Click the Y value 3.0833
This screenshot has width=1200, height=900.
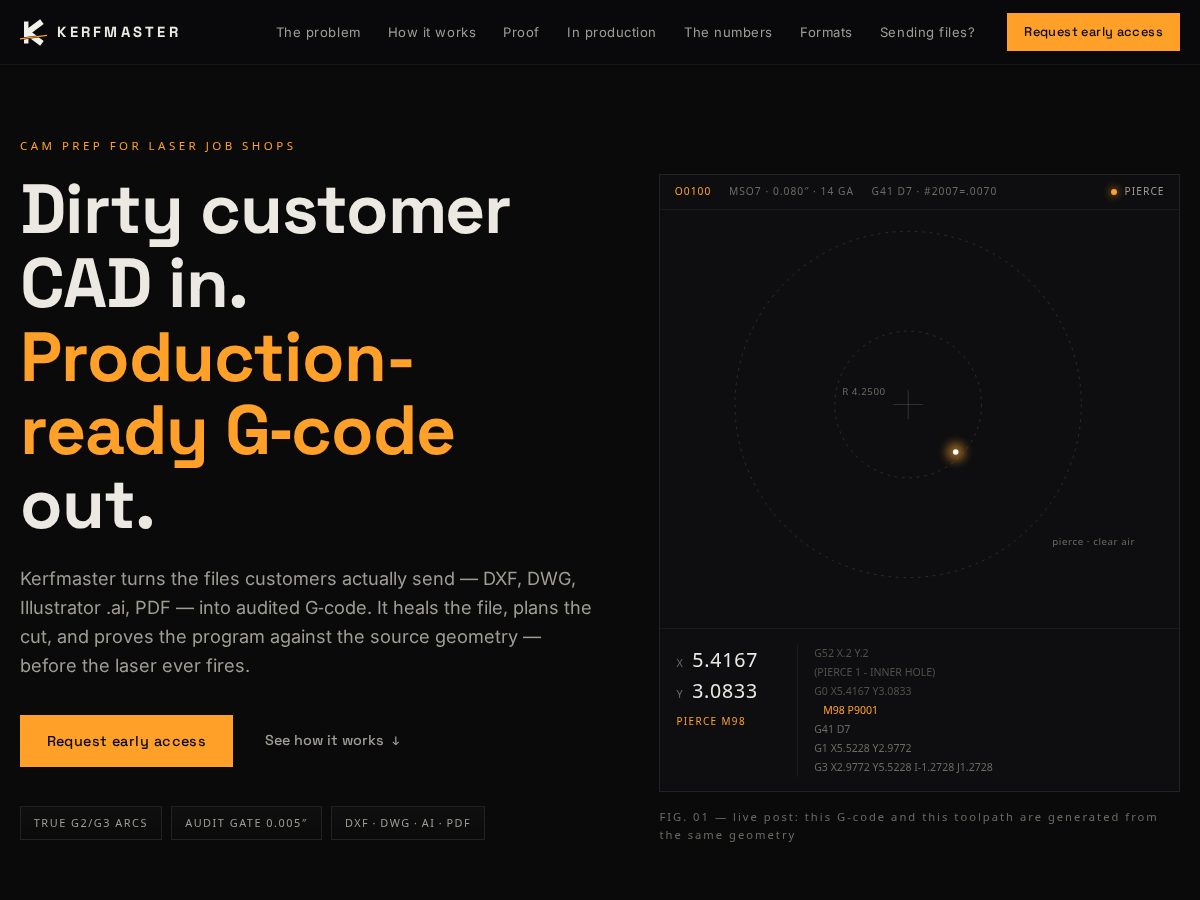[725, 691]
